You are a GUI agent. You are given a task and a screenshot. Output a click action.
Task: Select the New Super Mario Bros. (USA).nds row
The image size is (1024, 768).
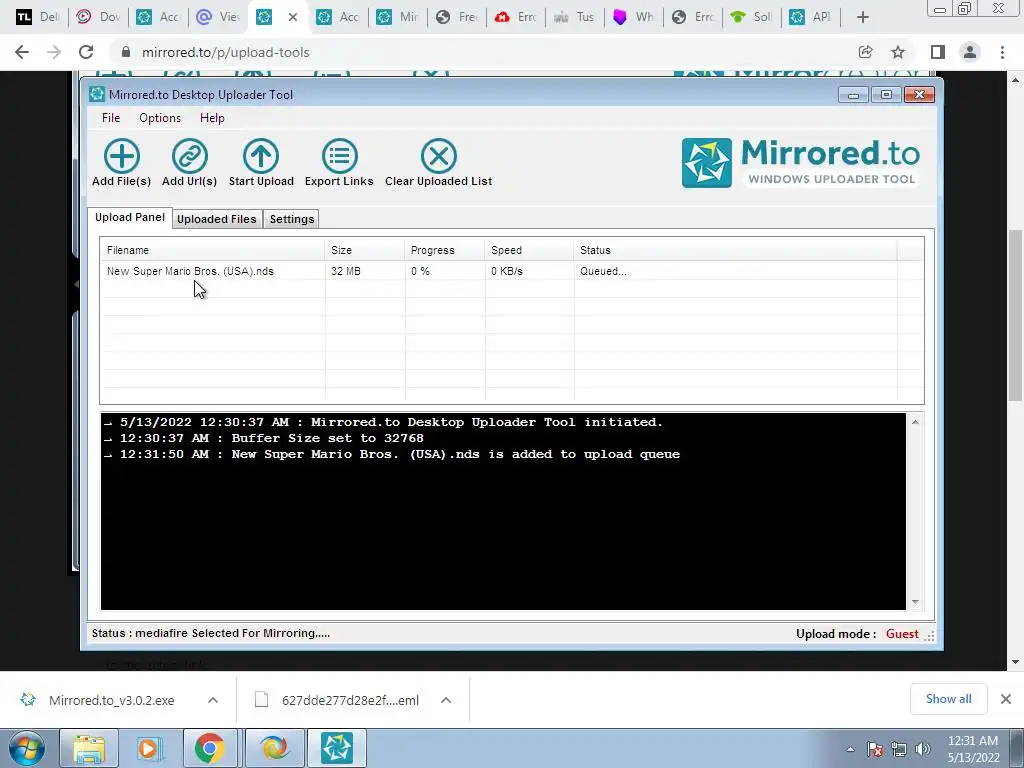coord(511,271)
